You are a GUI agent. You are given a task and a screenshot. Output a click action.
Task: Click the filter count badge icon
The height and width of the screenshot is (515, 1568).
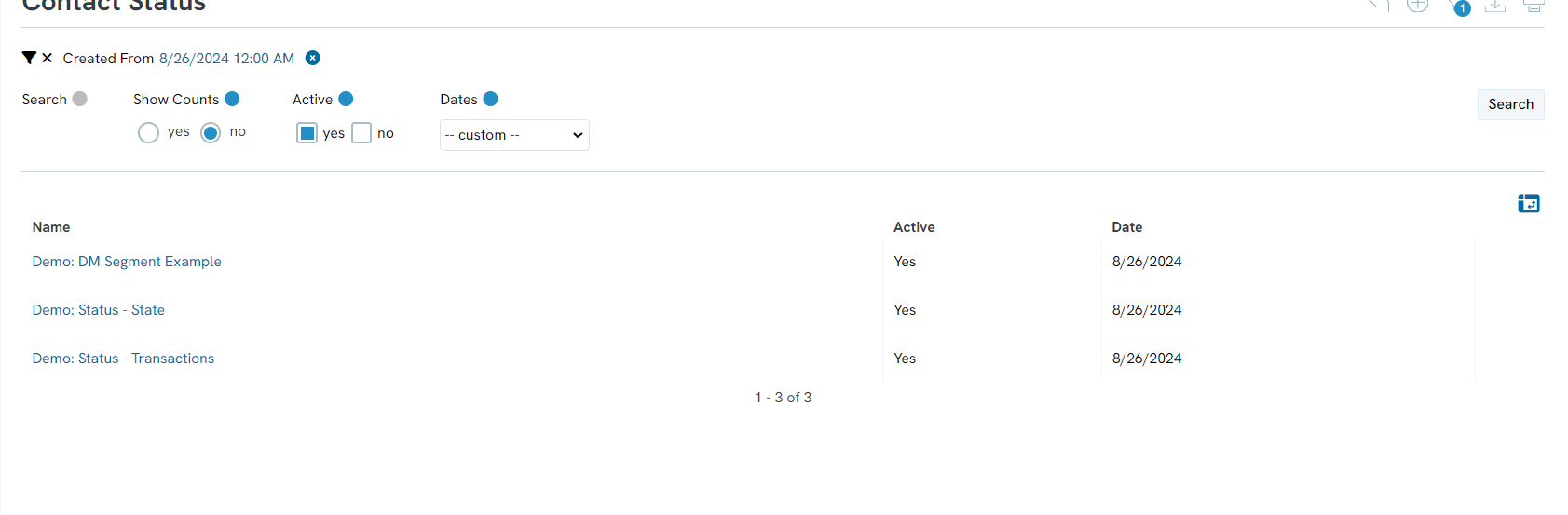tap(1462, 7)
